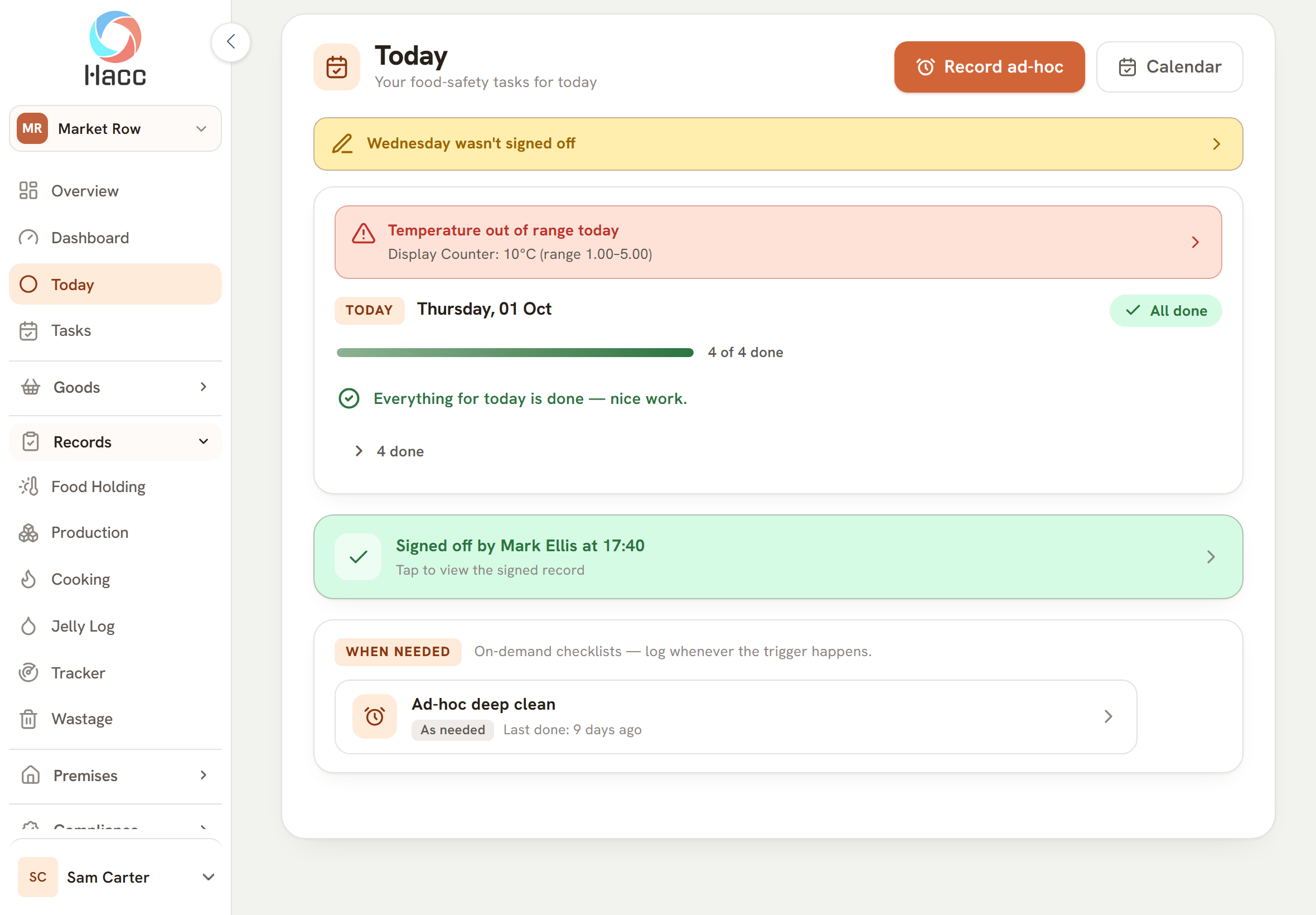Open the Sam Carter user menu
Screen dimensions: 1316x915
point(115,877)
